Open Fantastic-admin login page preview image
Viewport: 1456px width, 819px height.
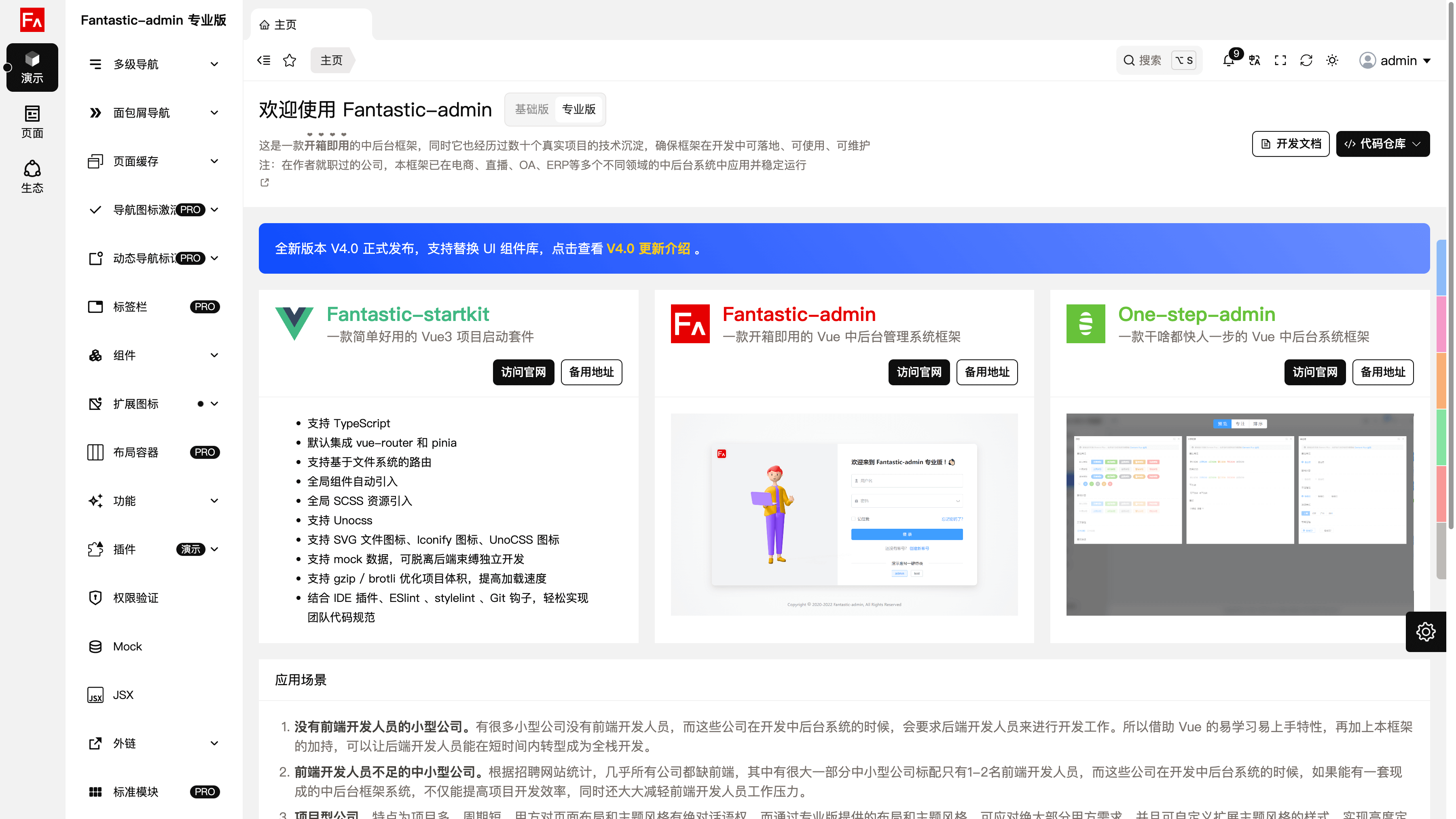[x=844, y=515]
